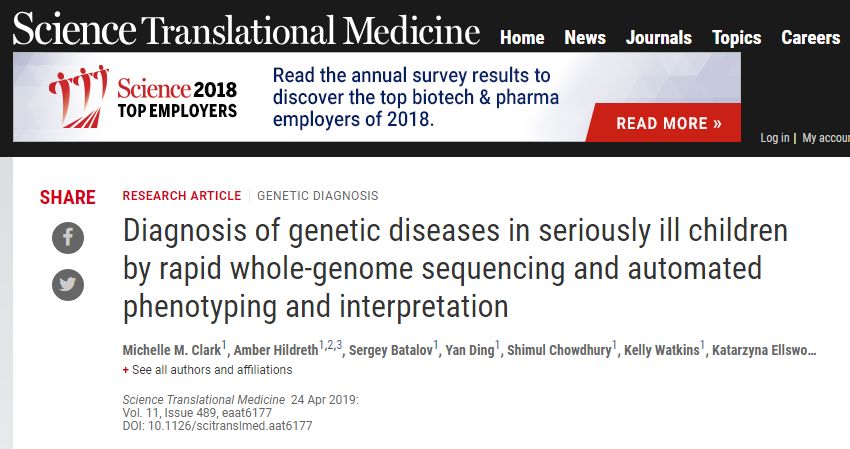Open author Michelle M. Clark link
Image resolution: width=850 pixels, height=449 pixels.
point(171,350)
